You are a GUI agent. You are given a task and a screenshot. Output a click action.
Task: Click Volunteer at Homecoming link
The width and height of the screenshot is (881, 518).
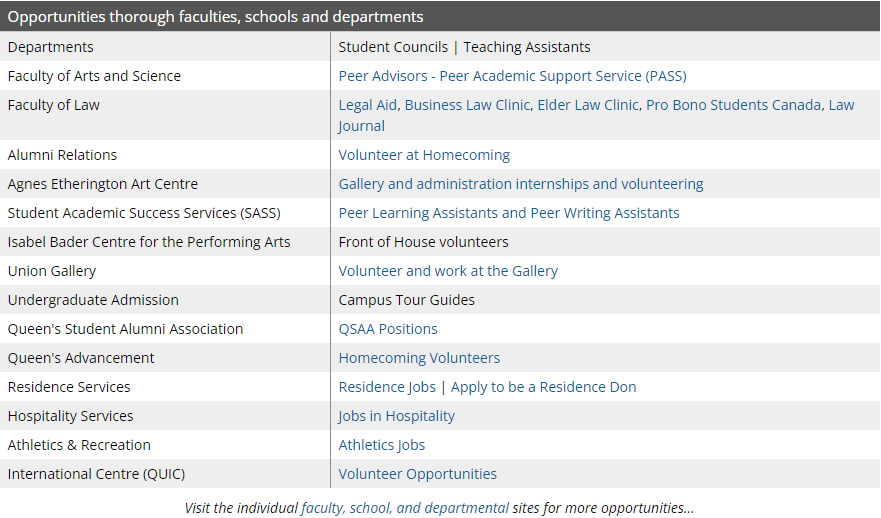[x=424, y=155]
